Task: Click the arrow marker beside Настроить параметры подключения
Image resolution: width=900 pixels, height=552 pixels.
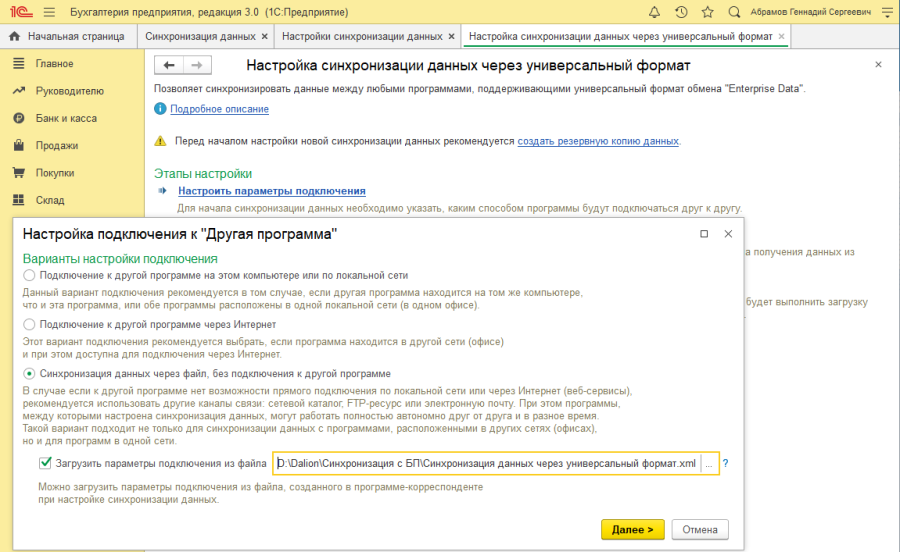Action: (162, 191)
